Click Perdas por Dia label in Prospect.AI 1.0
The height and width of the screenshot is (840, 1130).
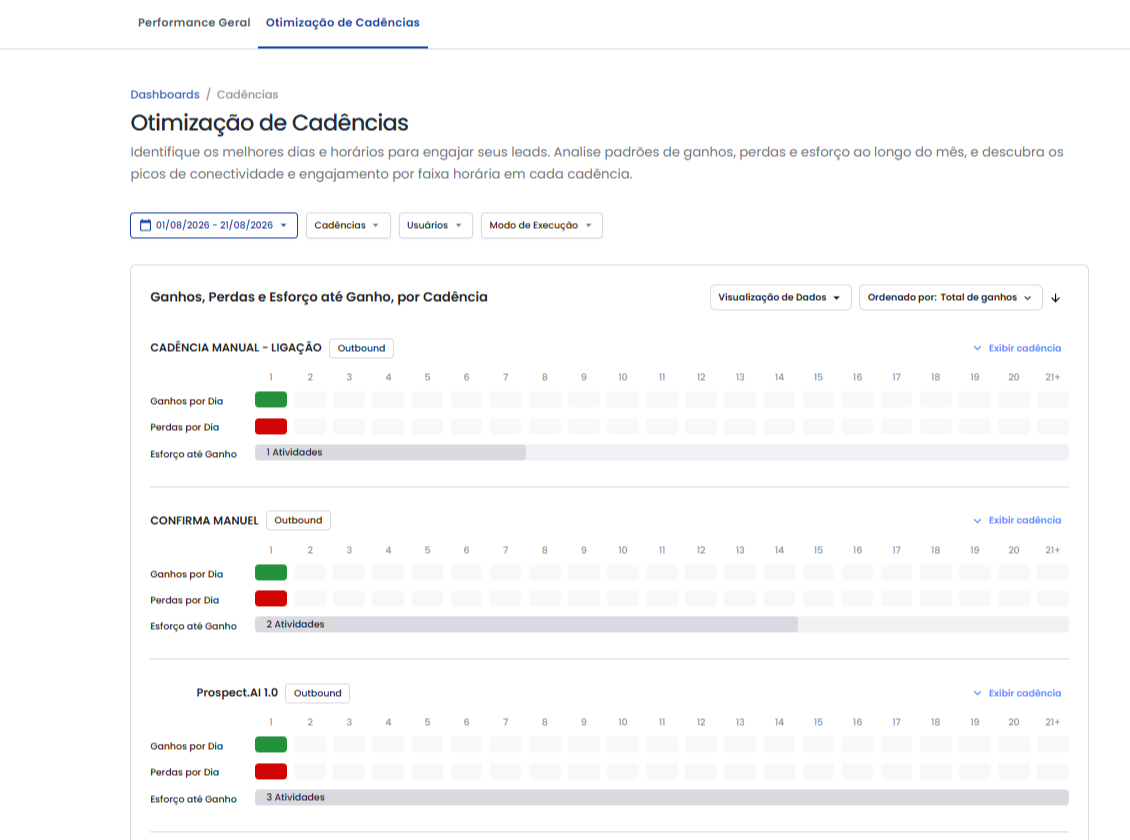click(184, 772)
